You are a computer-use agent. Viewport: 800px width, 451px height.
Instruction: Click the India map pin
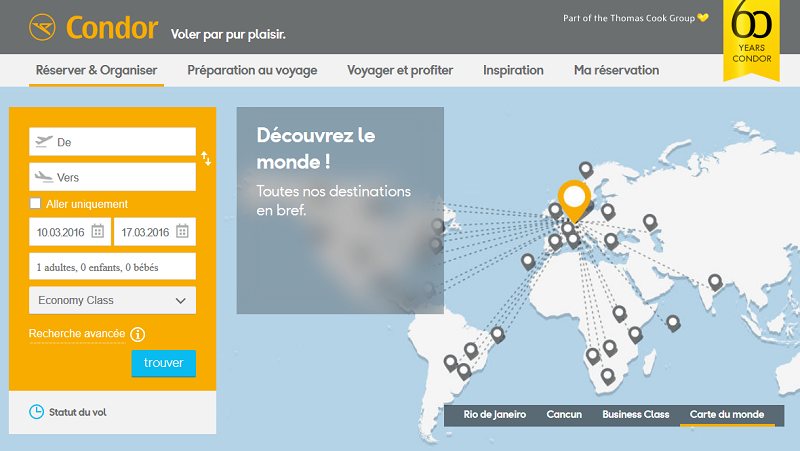[x=715, y=282]
